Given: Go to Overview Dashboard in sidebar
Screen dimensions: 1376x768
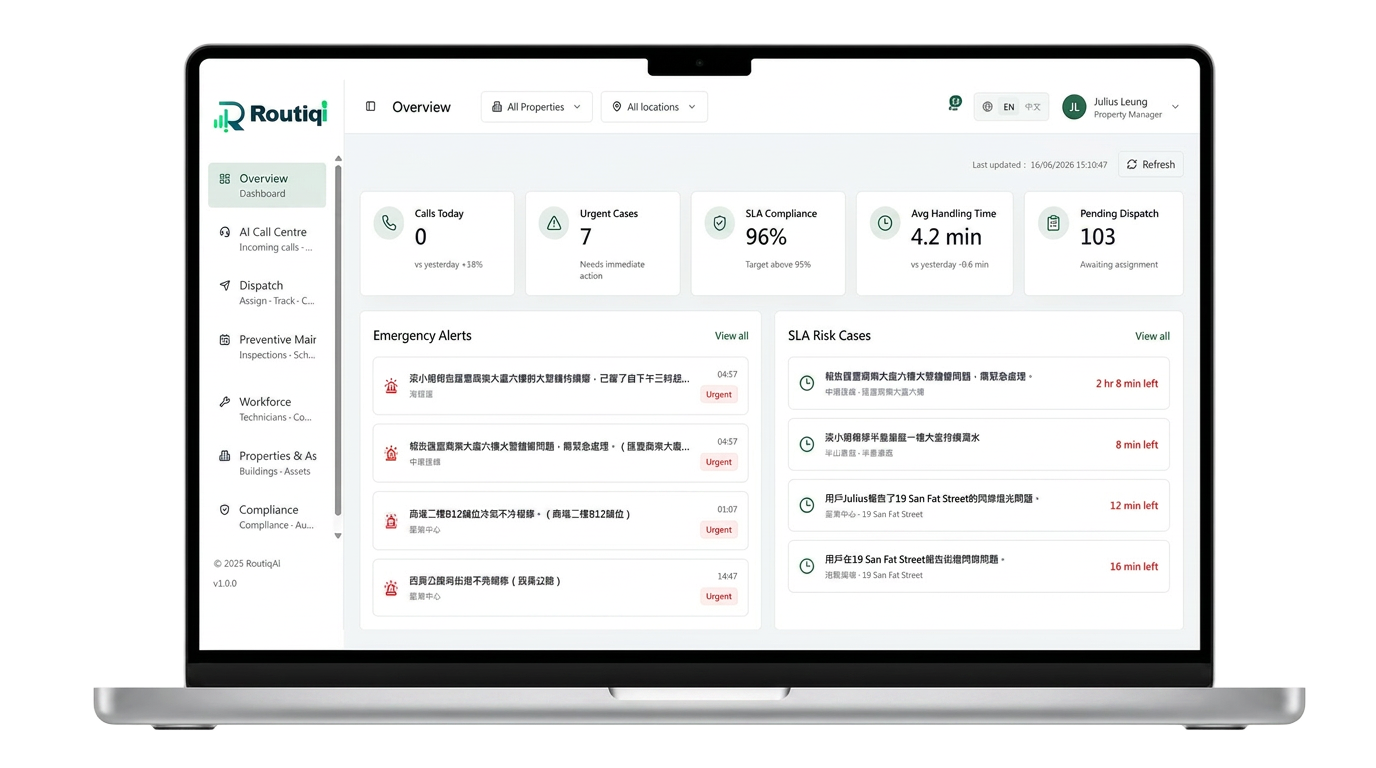Looking at the screenshot, I should click(x=267, y=185).
